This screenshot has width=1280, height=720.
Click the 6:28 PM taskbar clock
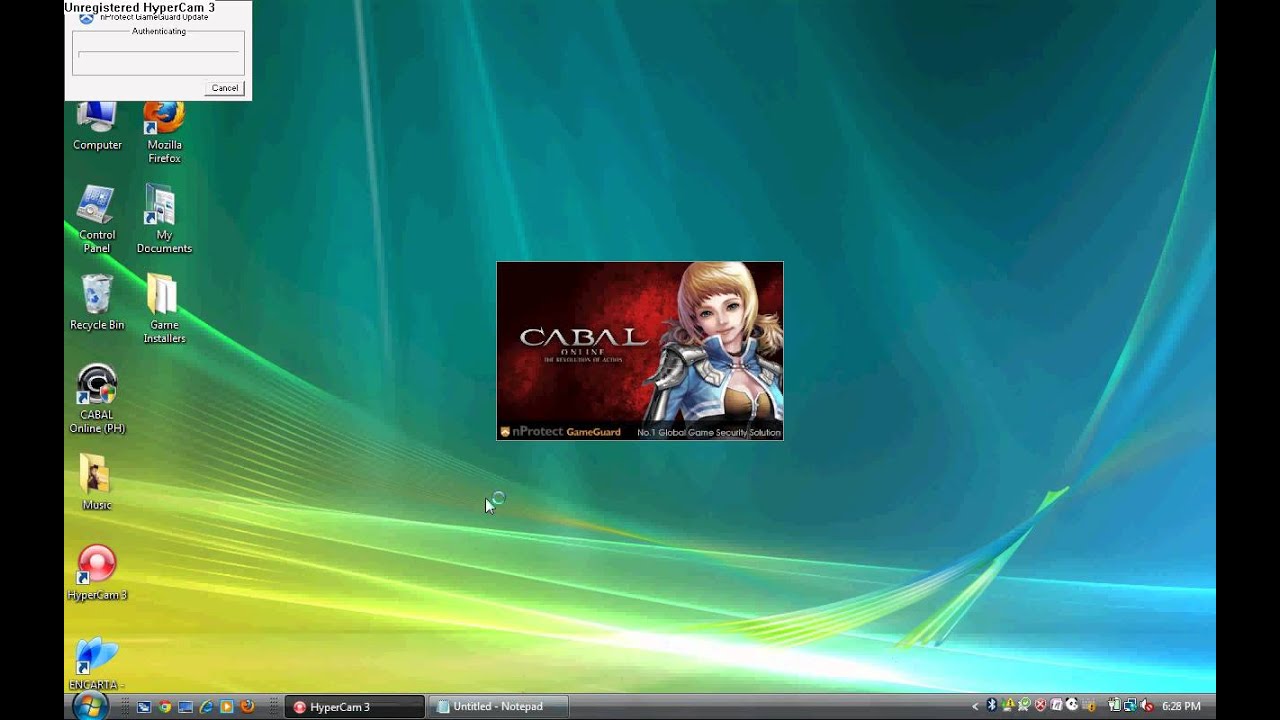pos(1181,706)
